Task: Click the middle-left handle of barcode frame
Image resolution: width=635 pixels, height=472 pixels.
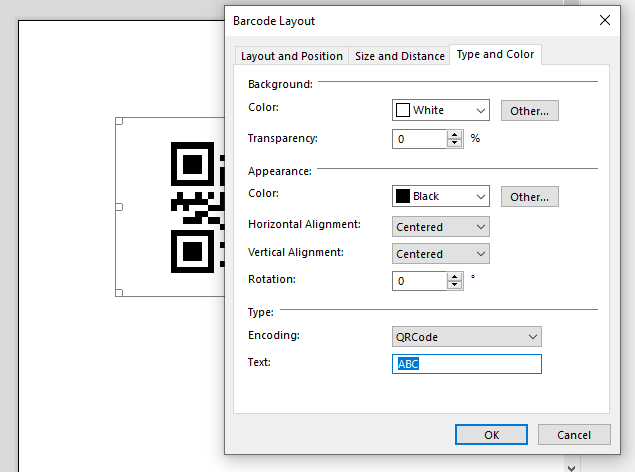Action: coord(119,207)
